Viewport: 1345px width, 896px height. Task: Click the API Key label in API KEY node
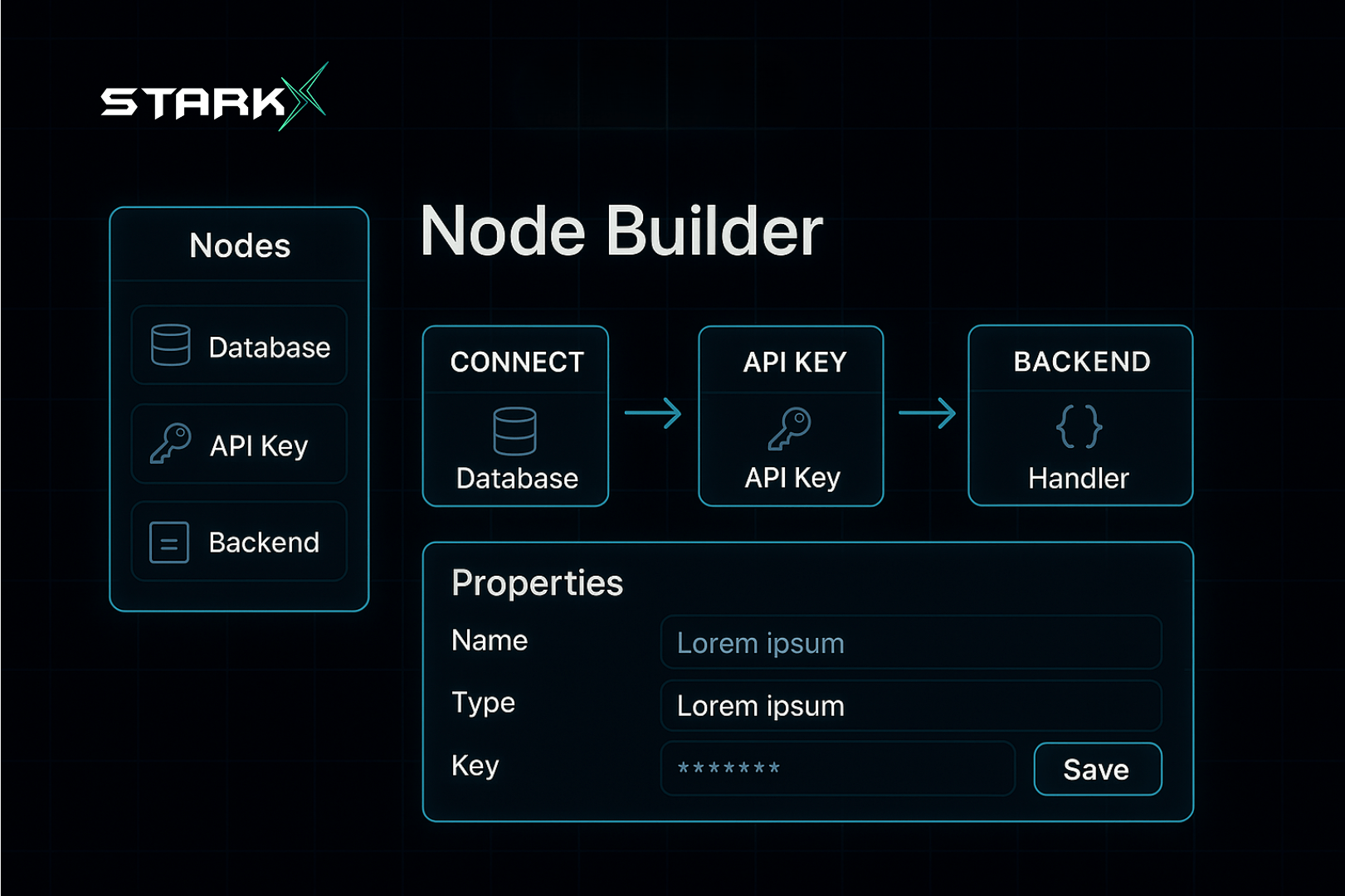[x=792, y=478]
